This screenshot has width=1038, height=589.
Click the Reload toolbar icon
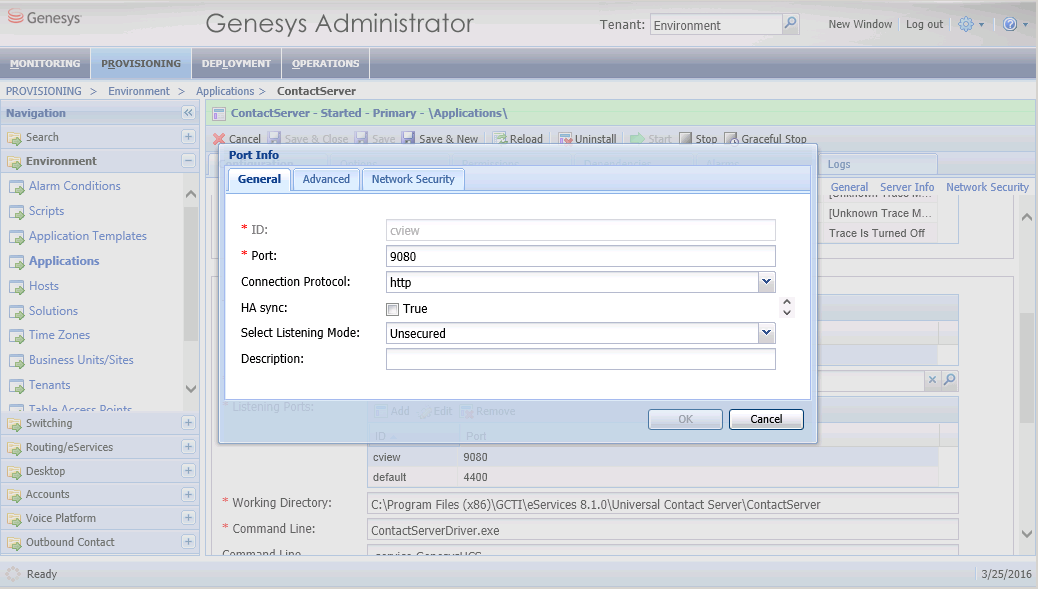click(x=500, y=138)
